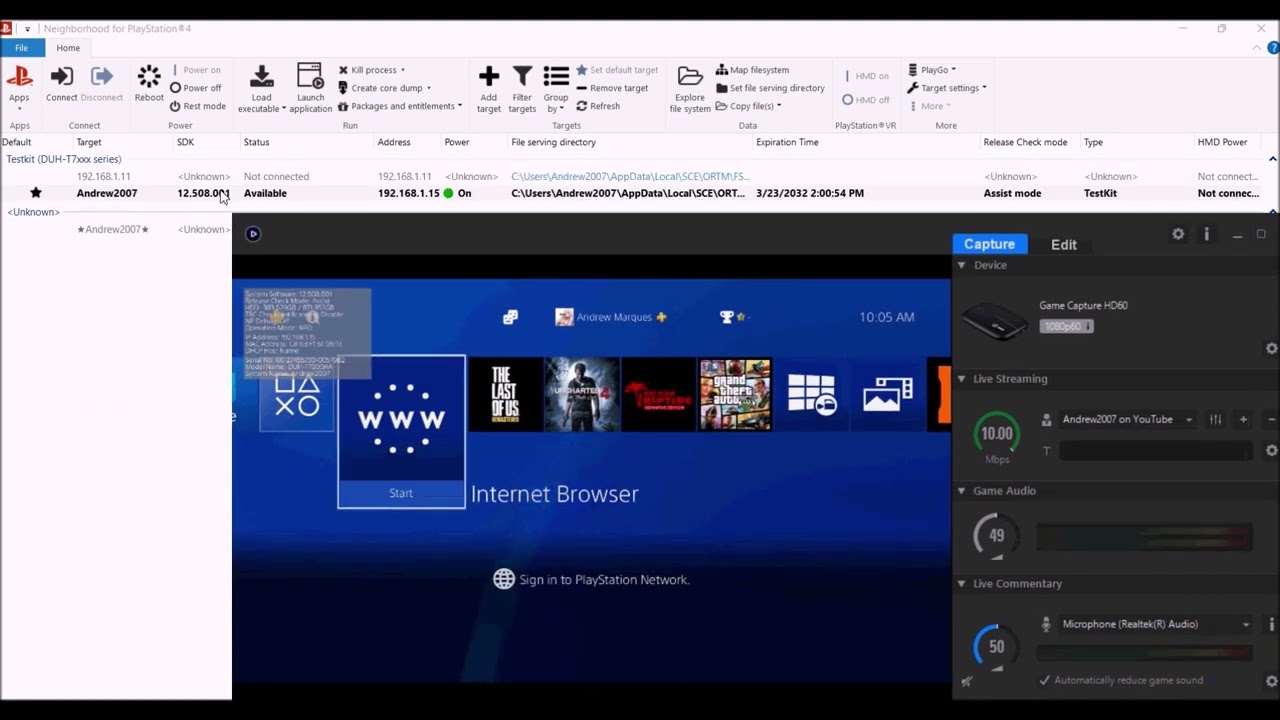Screen dimensions: 1280x720
Task: Sort by File serving directory column
Action: click(x=553, y=142)
